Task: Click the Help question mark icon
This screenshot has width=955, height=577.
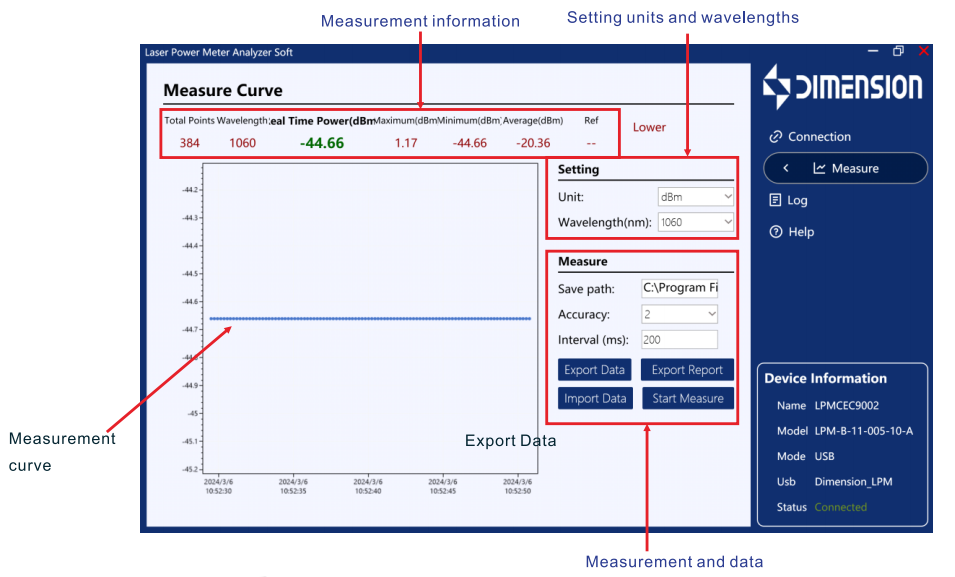Action: coord(775,232)
